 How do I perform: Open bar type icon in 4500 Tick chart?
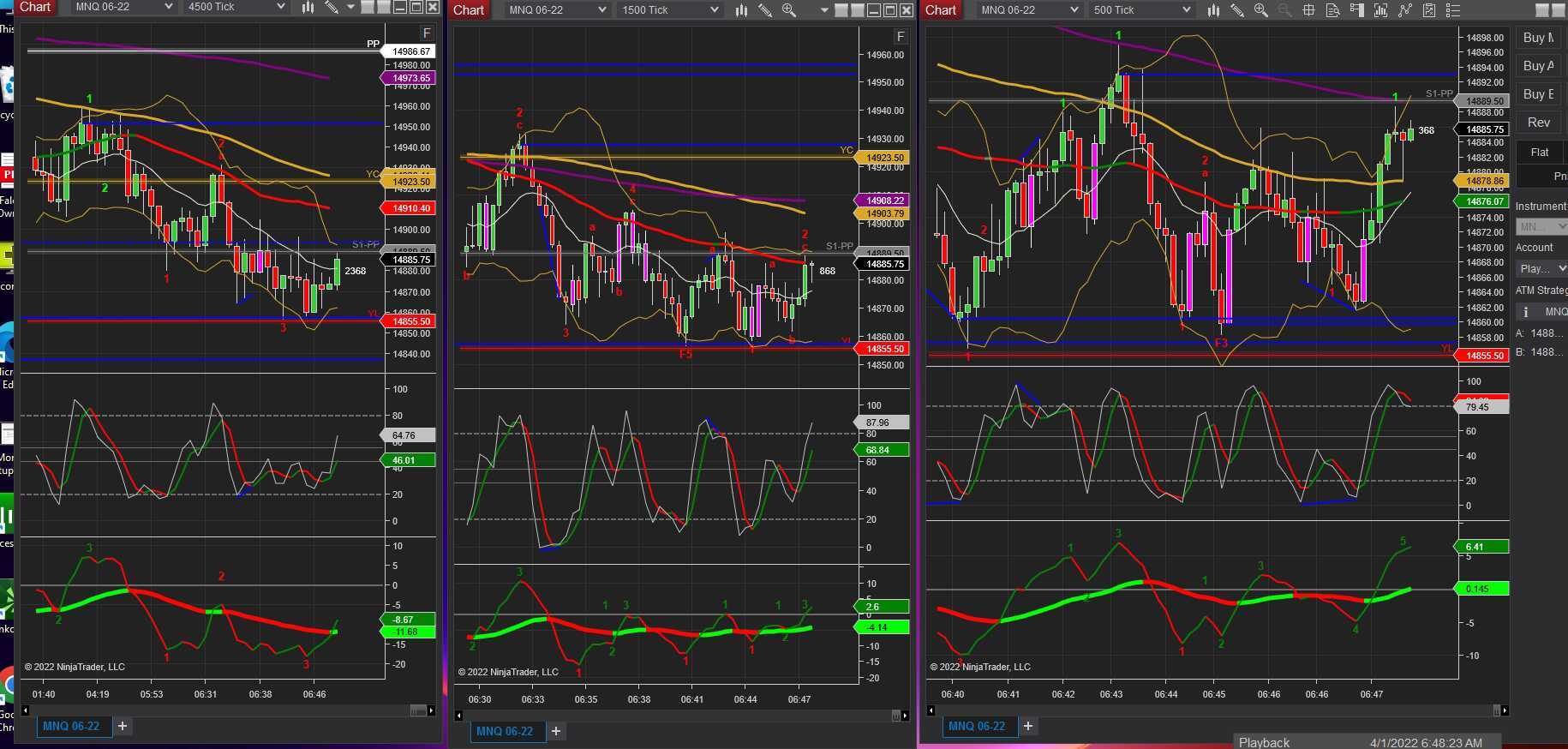pos(307,7)
